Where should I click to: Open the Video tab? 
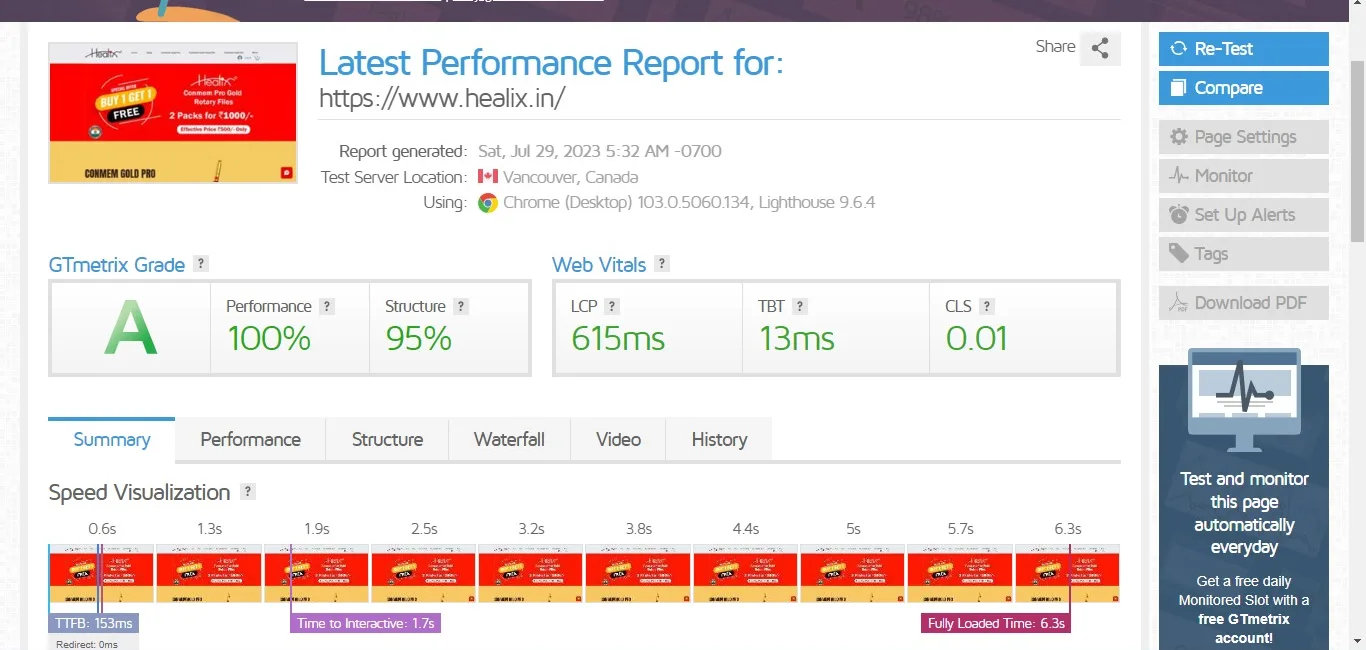coord(618,440)
